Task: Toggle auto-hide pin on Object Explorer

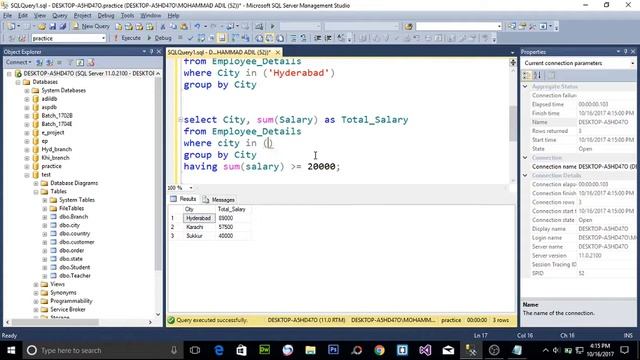Action: [151, 51]
